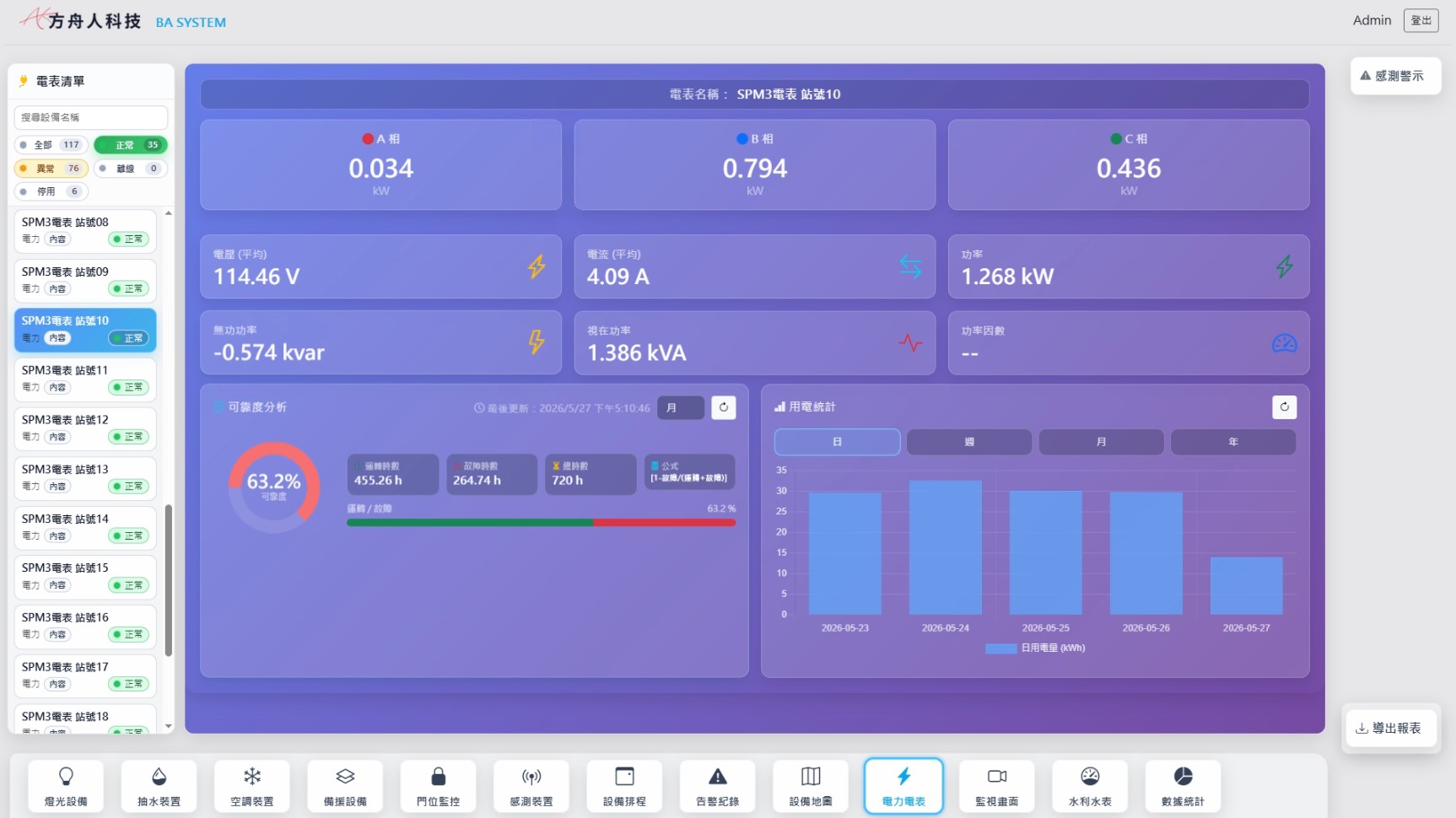
Task: Expand the 感測警示 panel
Action: click(1395, 76)
